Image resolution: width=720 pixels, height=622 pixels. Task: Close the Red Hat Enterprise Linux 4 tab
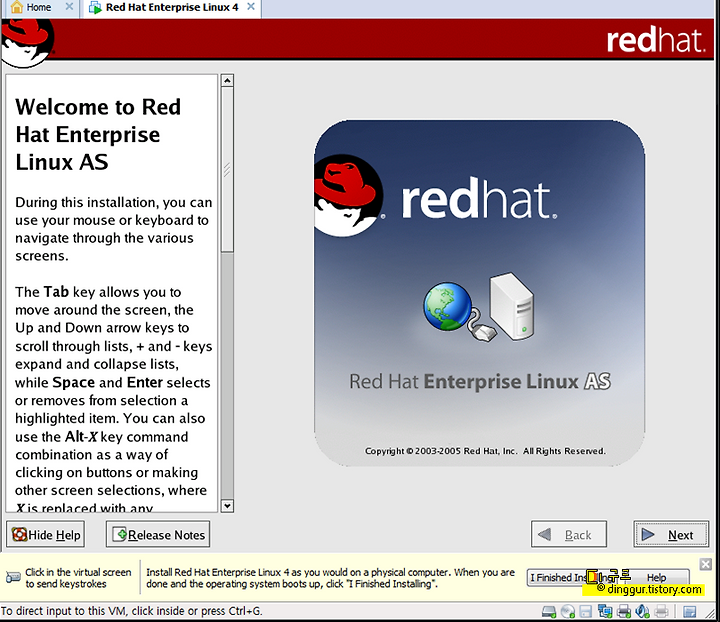point(251,7)
